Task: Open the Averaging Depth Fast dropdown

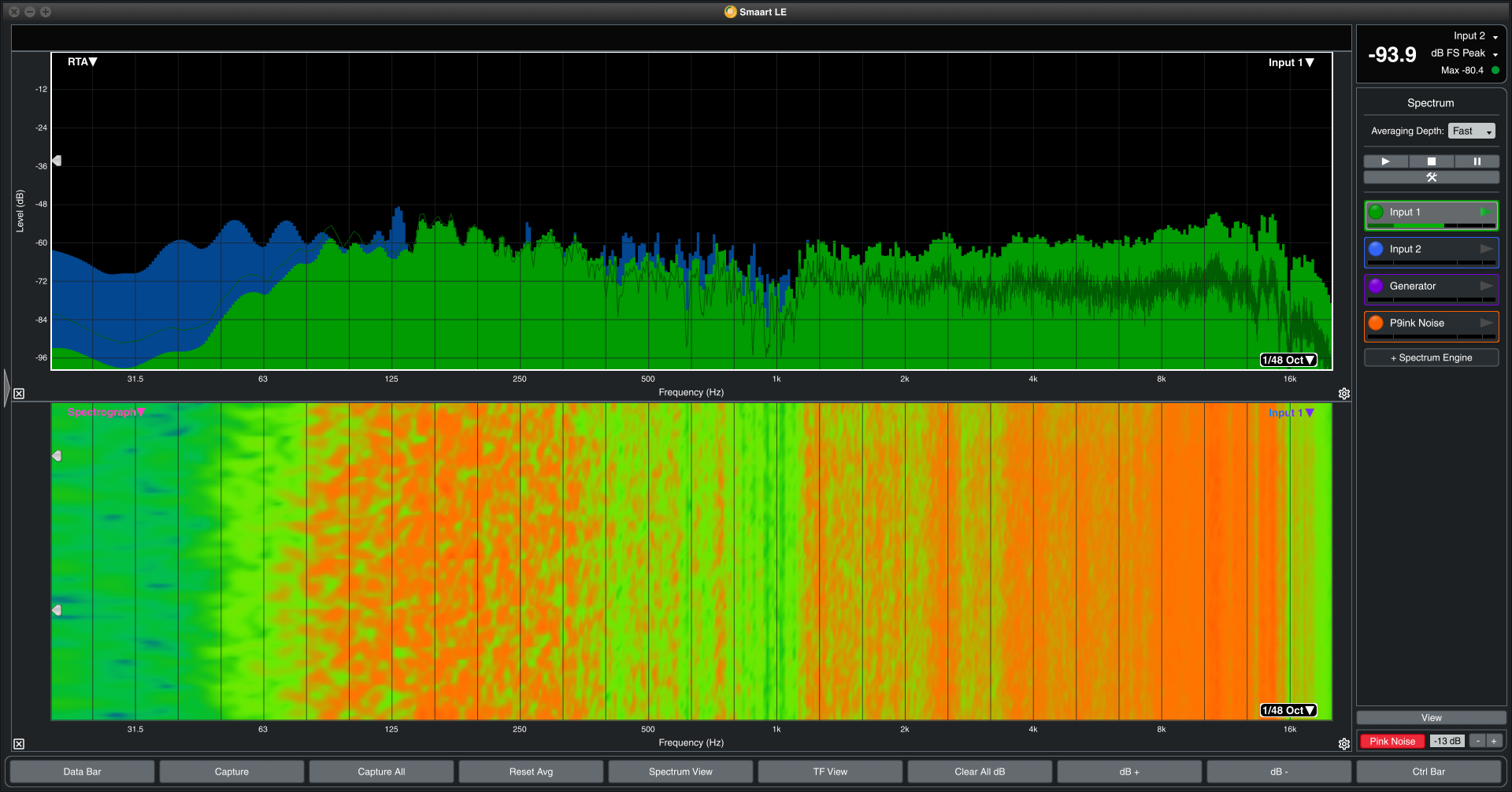Action: (x=1471, y=131)
